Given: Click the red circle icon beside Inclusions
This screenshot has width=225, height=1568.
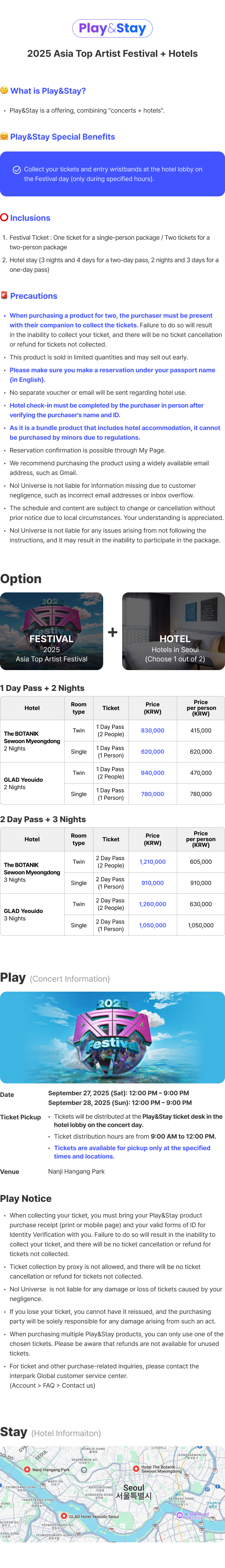Looking at the screenshot, I should pyautogui.click(x=4, y=217).
